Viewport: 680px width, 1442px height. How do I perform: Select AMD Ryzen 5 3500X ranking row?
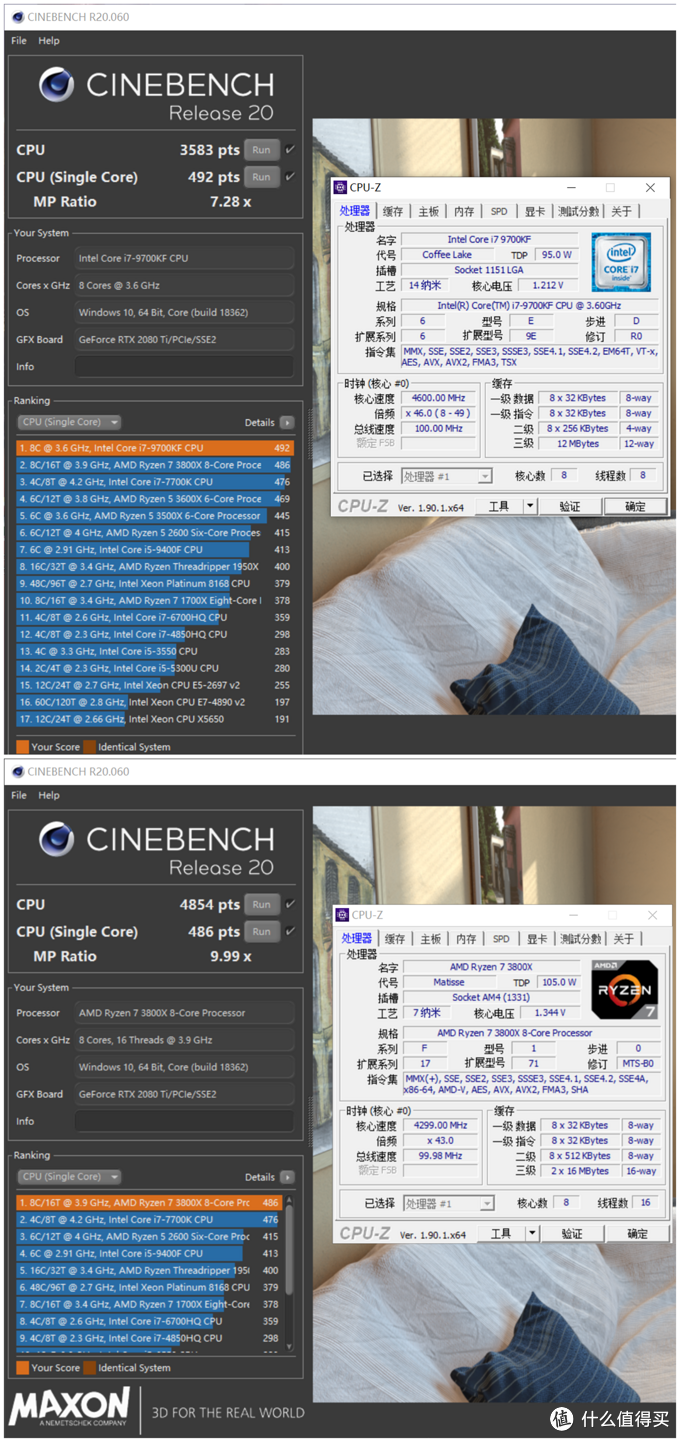pyautogui.click(x=155, y=516)
